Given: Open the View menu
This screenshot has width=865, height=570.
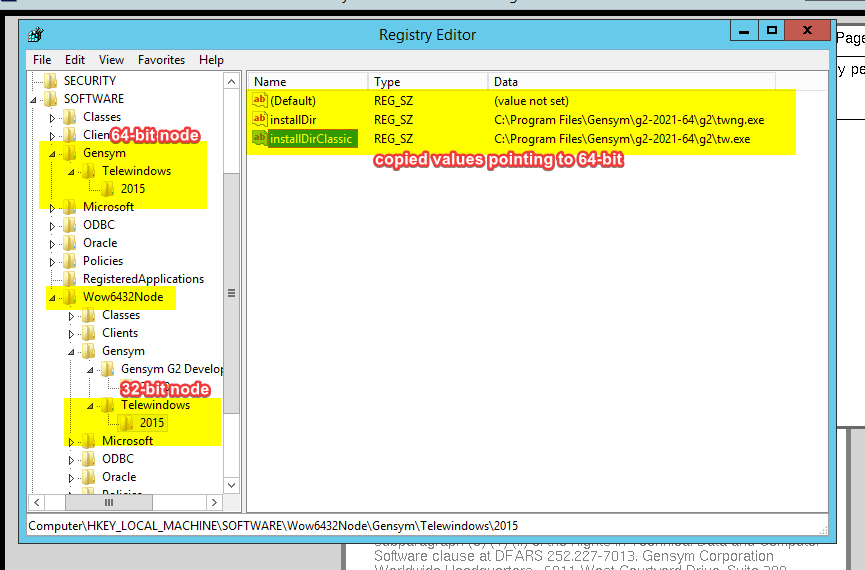Looking at the screenshot, I should [111, 60].
